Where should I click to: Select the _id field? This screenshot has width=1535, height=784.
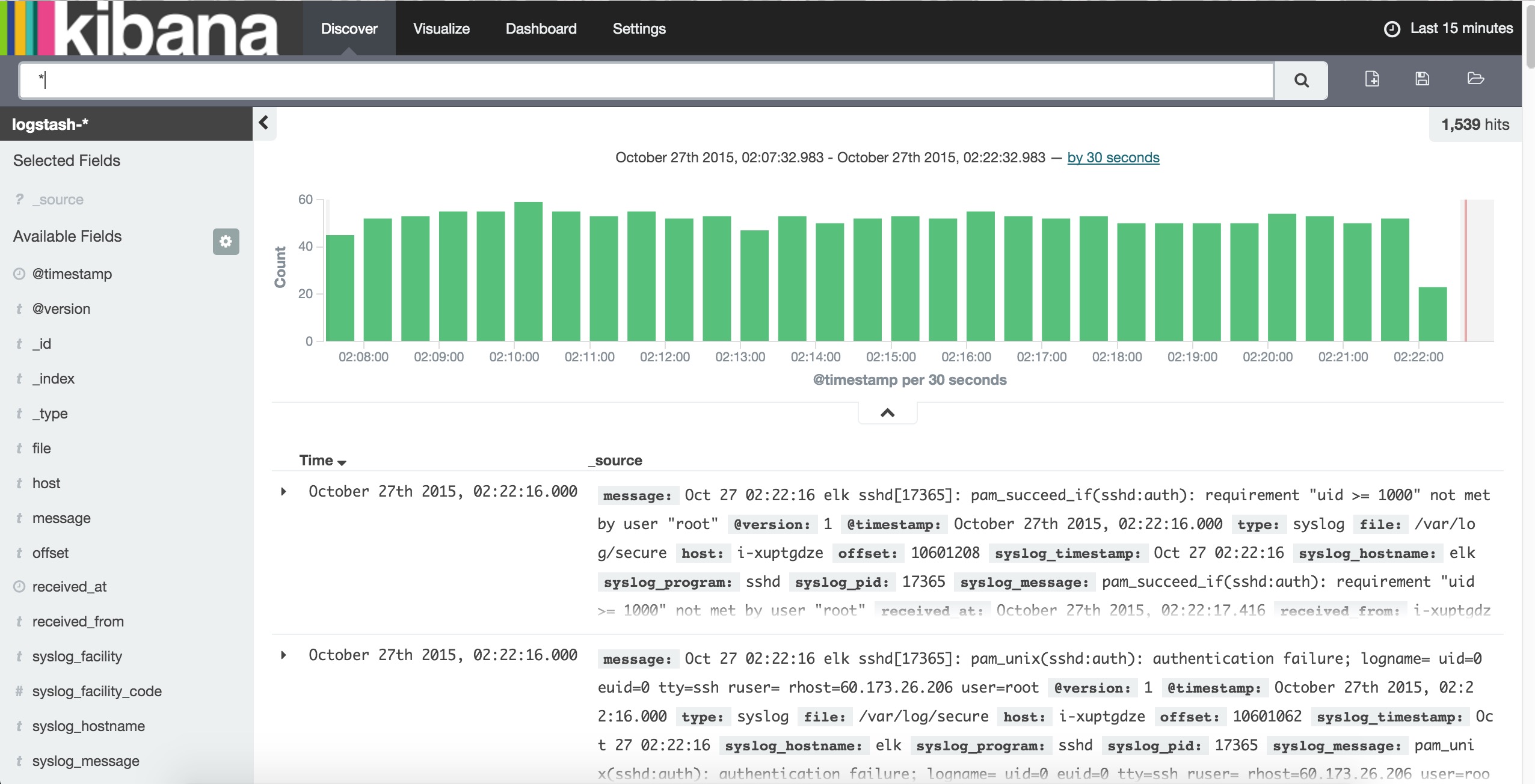click(x=42, y=344)
